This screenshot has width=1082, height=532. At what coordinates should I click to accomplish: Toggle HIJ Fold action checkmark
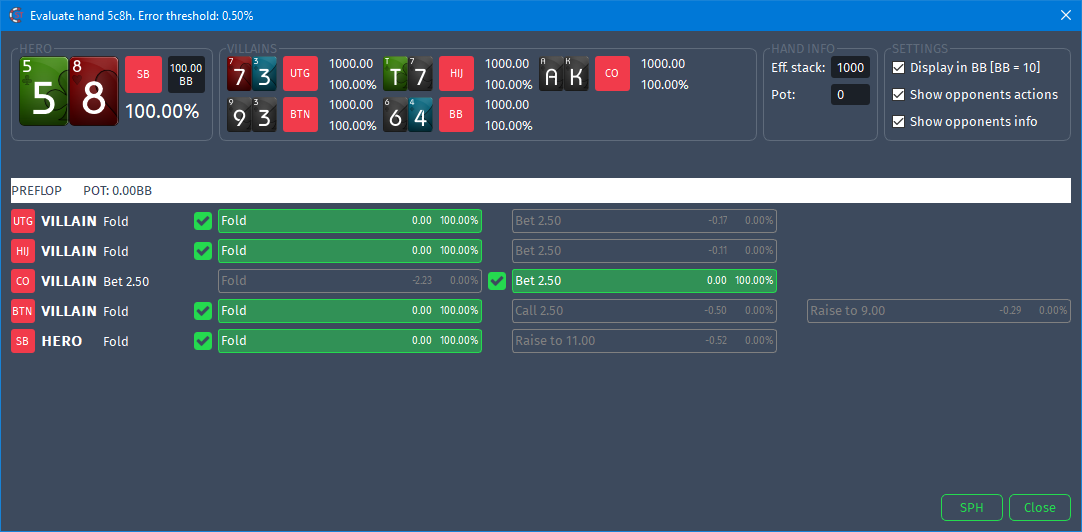203,251
